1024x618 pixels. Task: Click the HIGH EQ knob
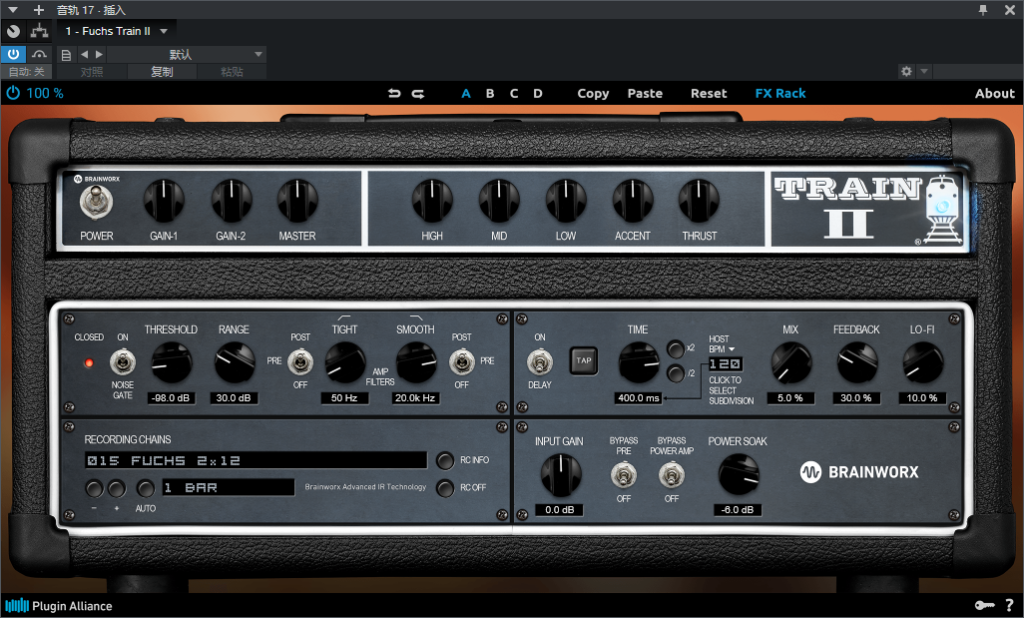[x=432, y=200]
